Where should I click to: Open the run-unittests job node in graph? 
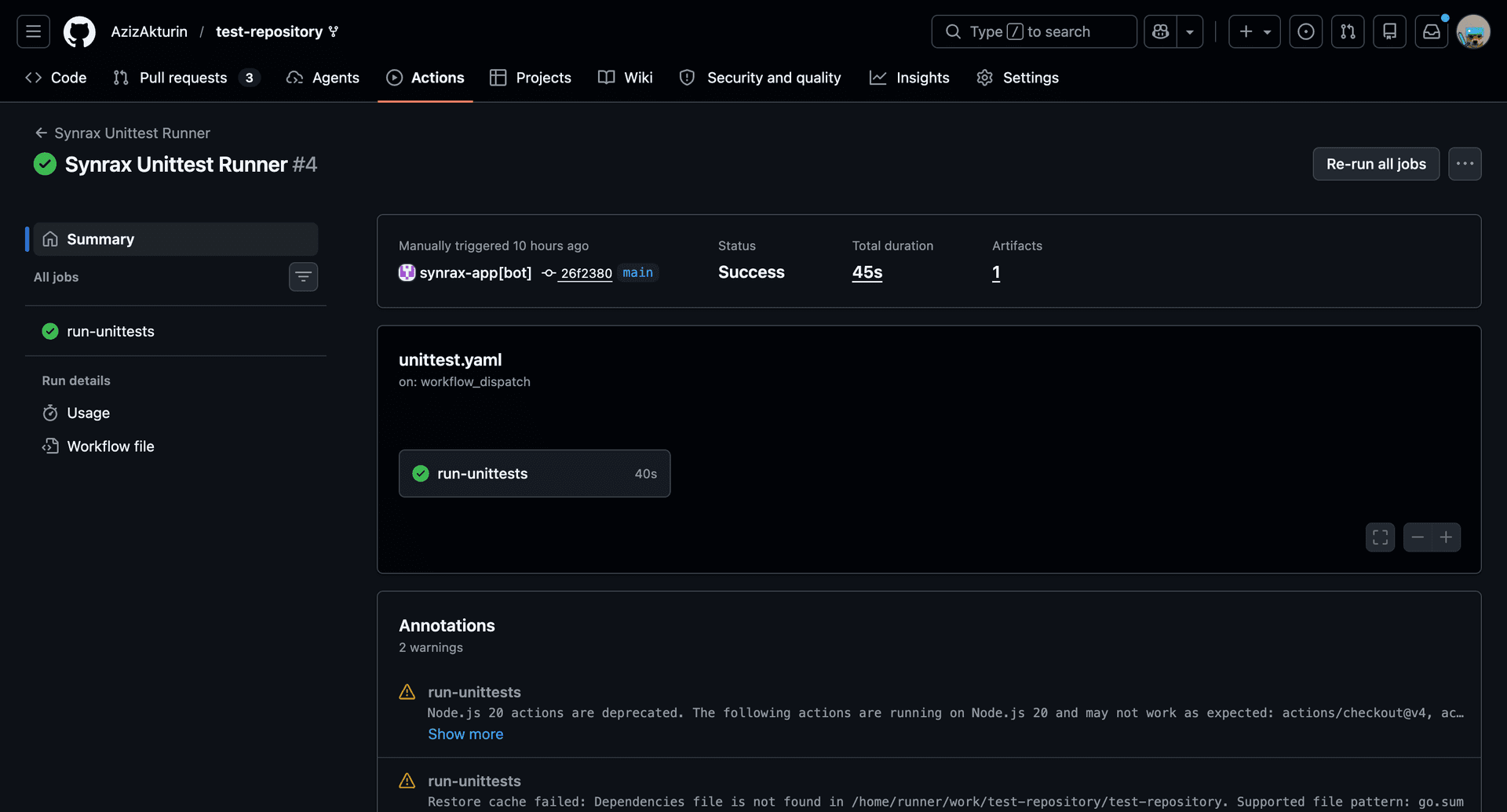tap(535, 473)
